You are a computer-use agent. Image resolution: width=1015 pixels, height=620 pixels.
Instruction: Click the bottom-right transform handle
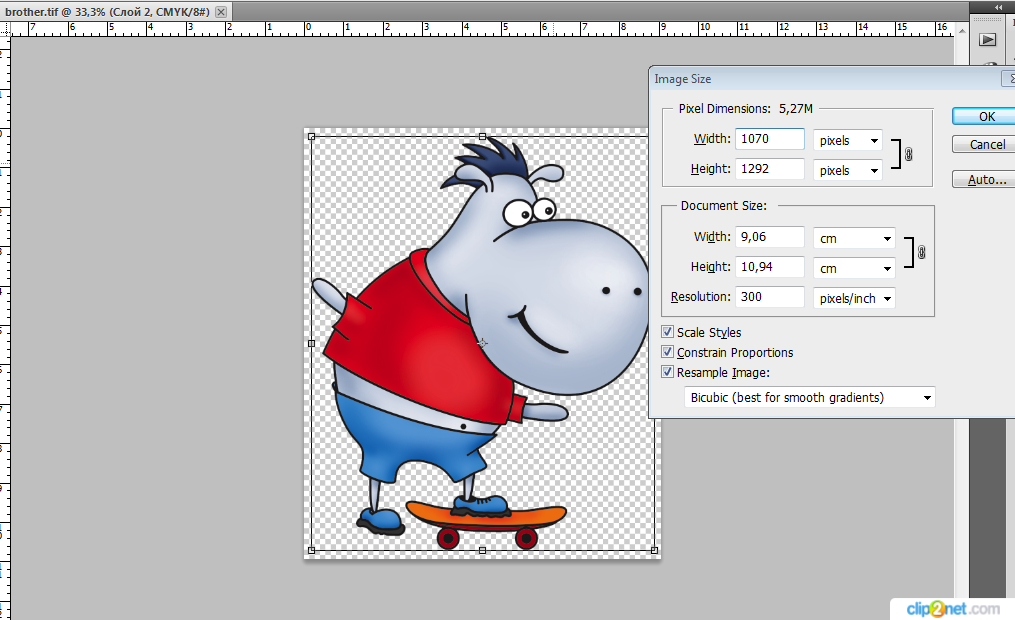point(654,550)
